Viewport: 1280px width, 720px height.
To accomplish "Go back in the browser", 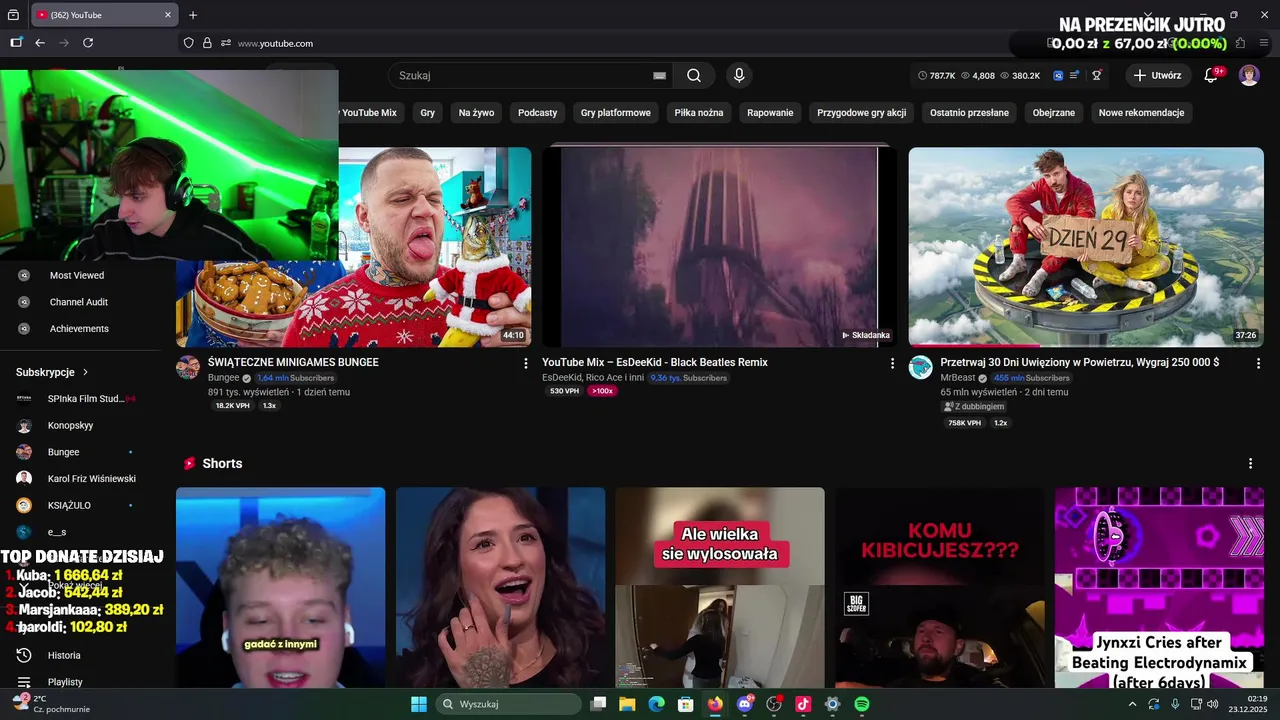I will [x=40, y=43].
